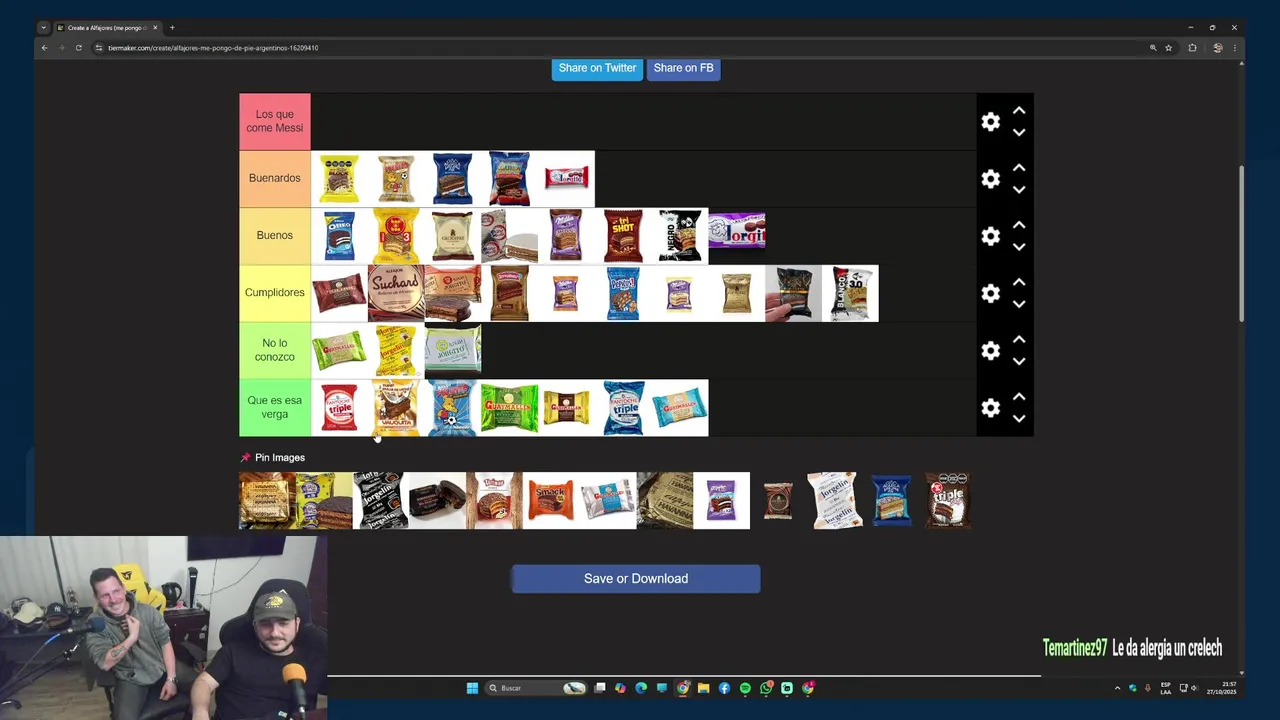Image resolution: width=1280 pixels, height=720 pixels.
Task: Click Share on Twitter button
Action: (597, 68)
